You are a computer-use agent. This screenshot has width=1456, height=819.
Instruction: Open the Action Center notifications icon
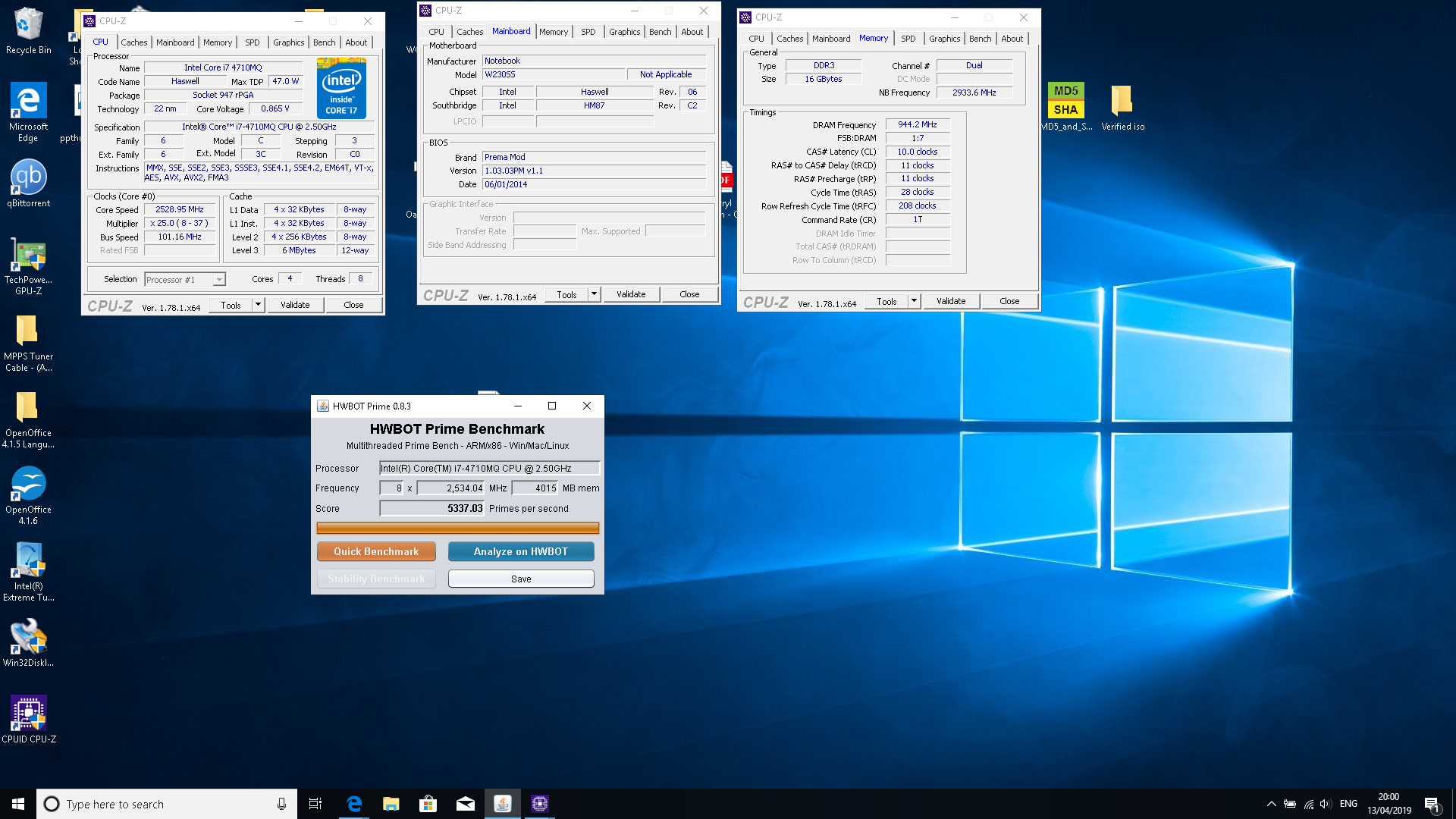point(1432,804)
